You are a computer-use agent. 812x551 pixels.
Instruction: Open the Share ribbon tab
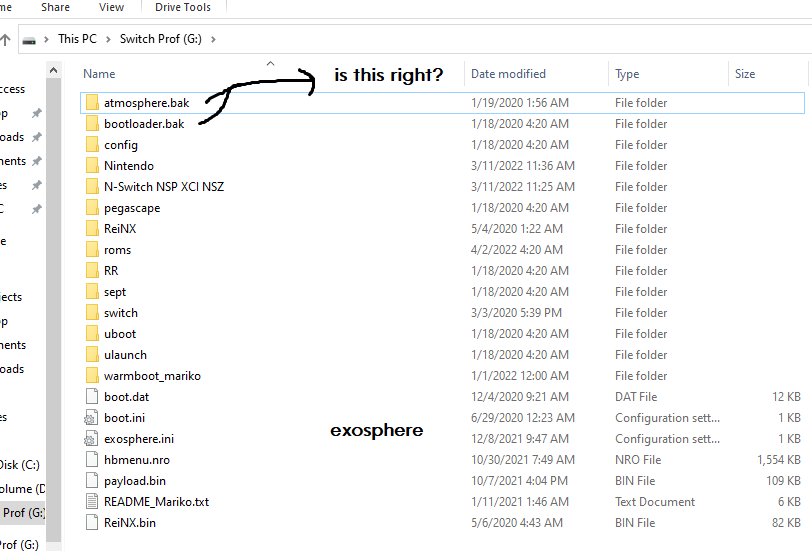pos(55,7)
